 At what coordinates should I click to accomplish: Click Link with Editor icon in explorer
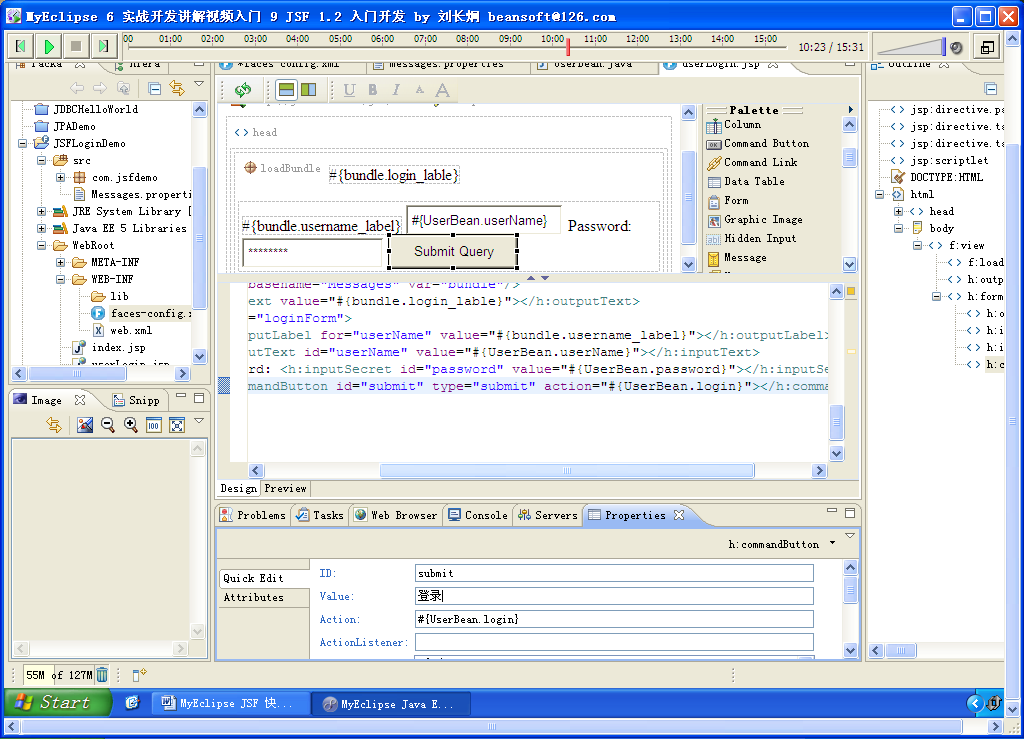coord(177,87)
